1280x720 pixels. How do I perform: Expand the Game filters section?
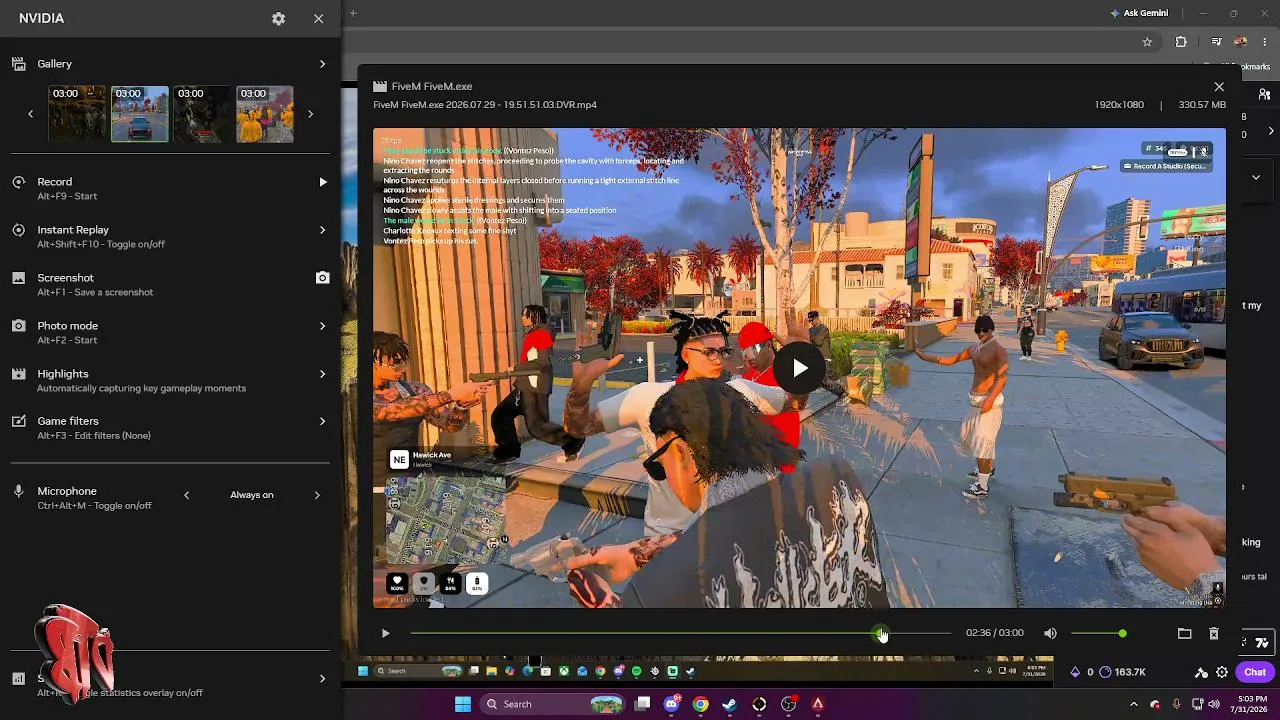322,421
